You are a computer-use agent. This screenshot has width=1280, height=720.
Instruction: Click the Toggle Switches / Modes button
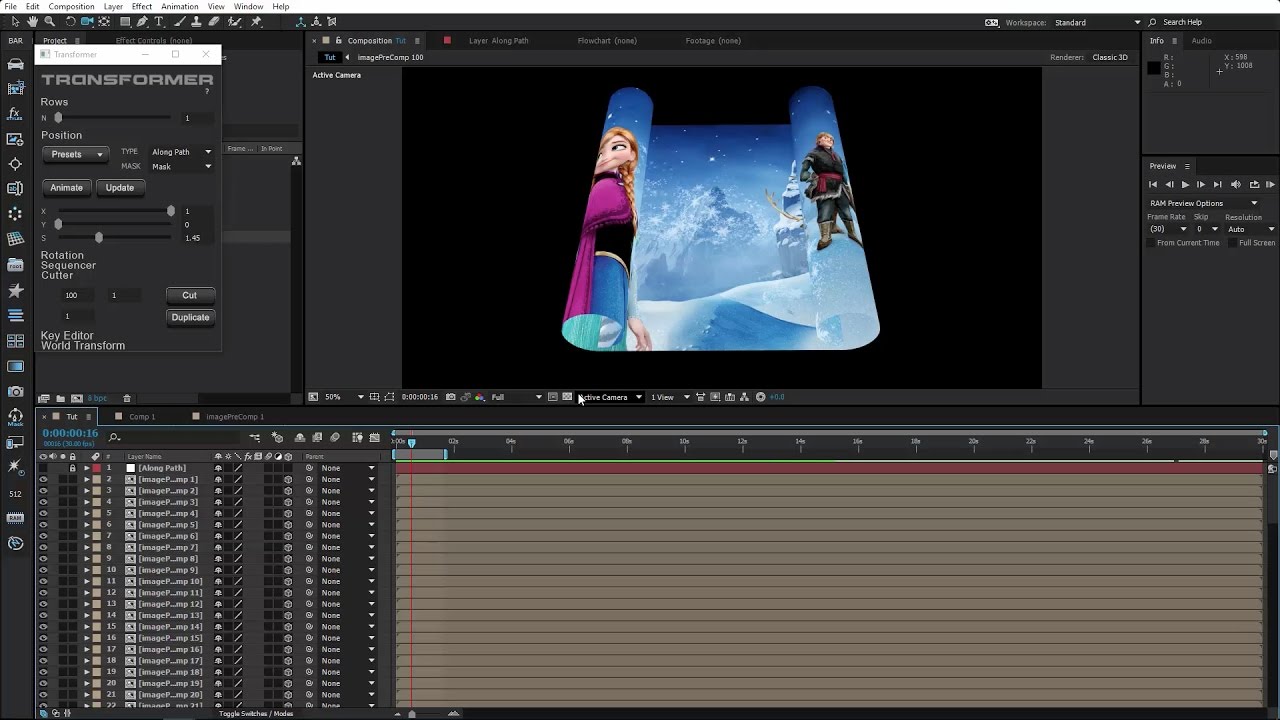point(256,713)
